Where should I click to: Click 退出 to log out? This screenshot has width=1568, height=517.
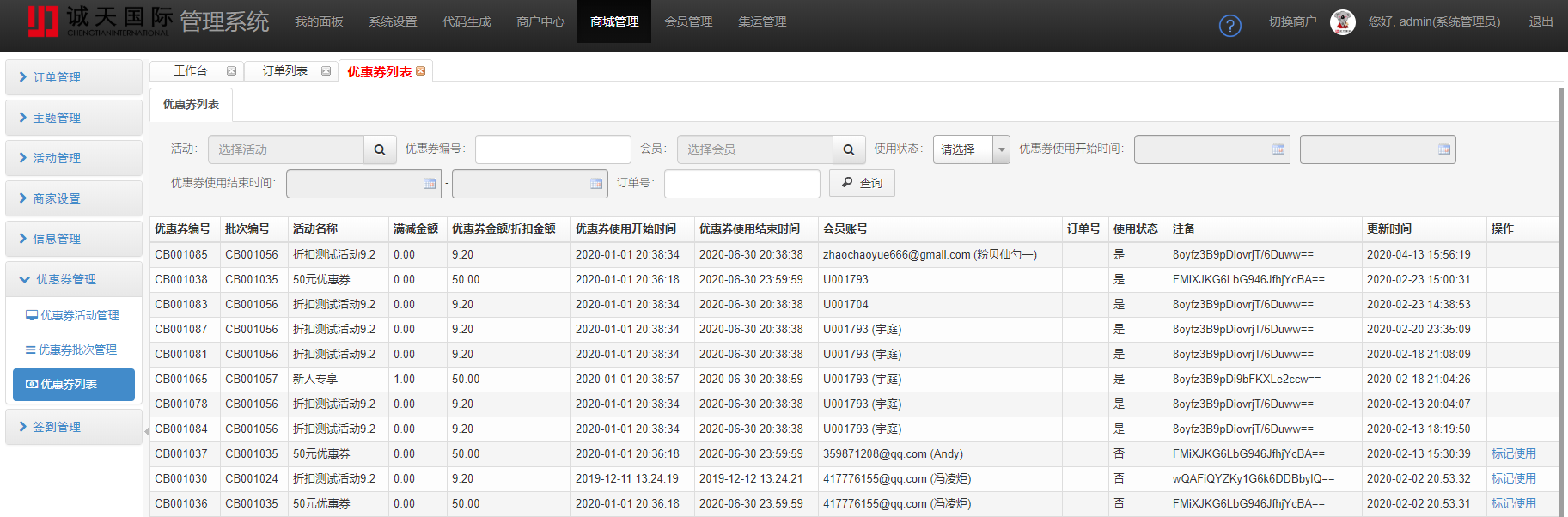pos(1541,21)
